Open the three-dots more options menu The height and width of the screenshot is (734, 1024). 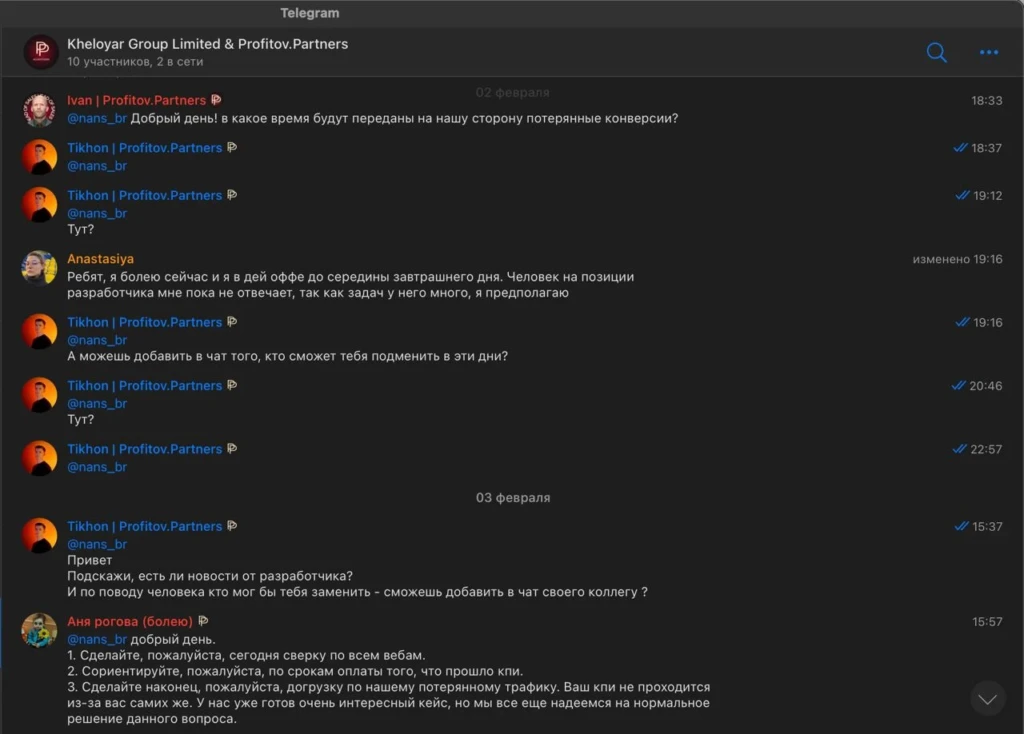point(989,52)
